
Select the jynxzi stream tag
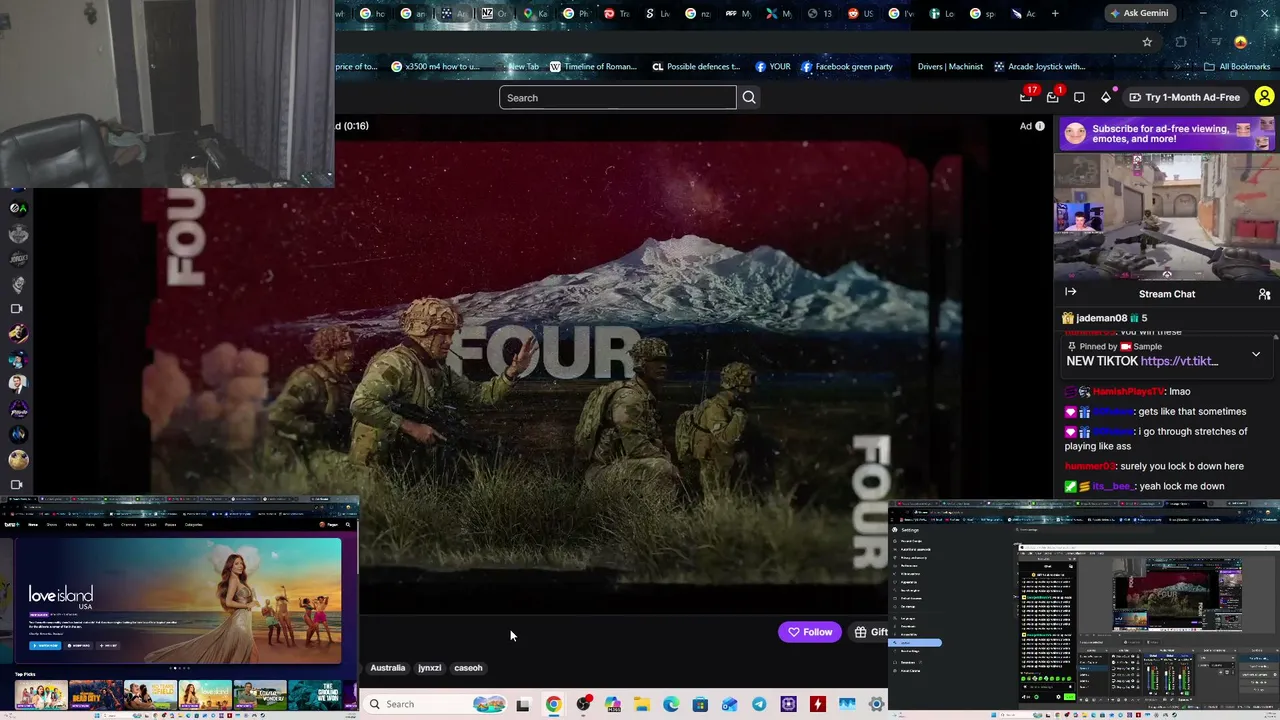tap(430, 668)
